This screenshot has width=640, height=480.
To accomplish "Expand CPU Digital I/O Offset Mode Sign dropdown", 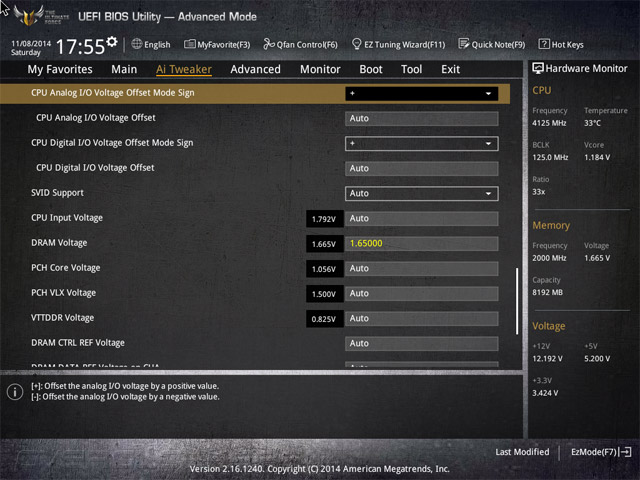I will (x=422, y=144).
